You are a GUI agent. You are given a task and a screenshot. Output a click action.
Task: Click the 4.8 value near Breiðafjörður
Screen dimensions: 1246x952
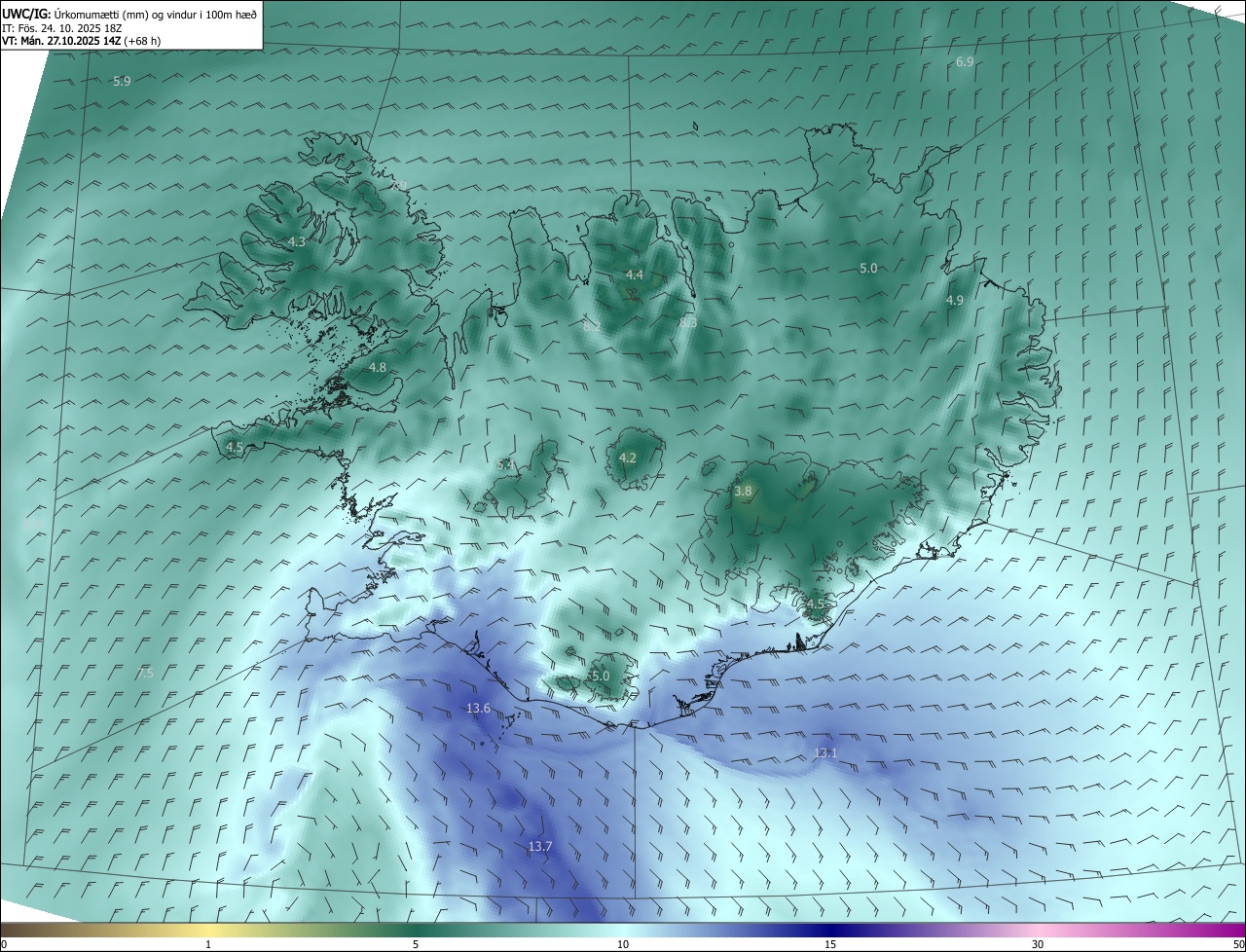coord(378,368)
